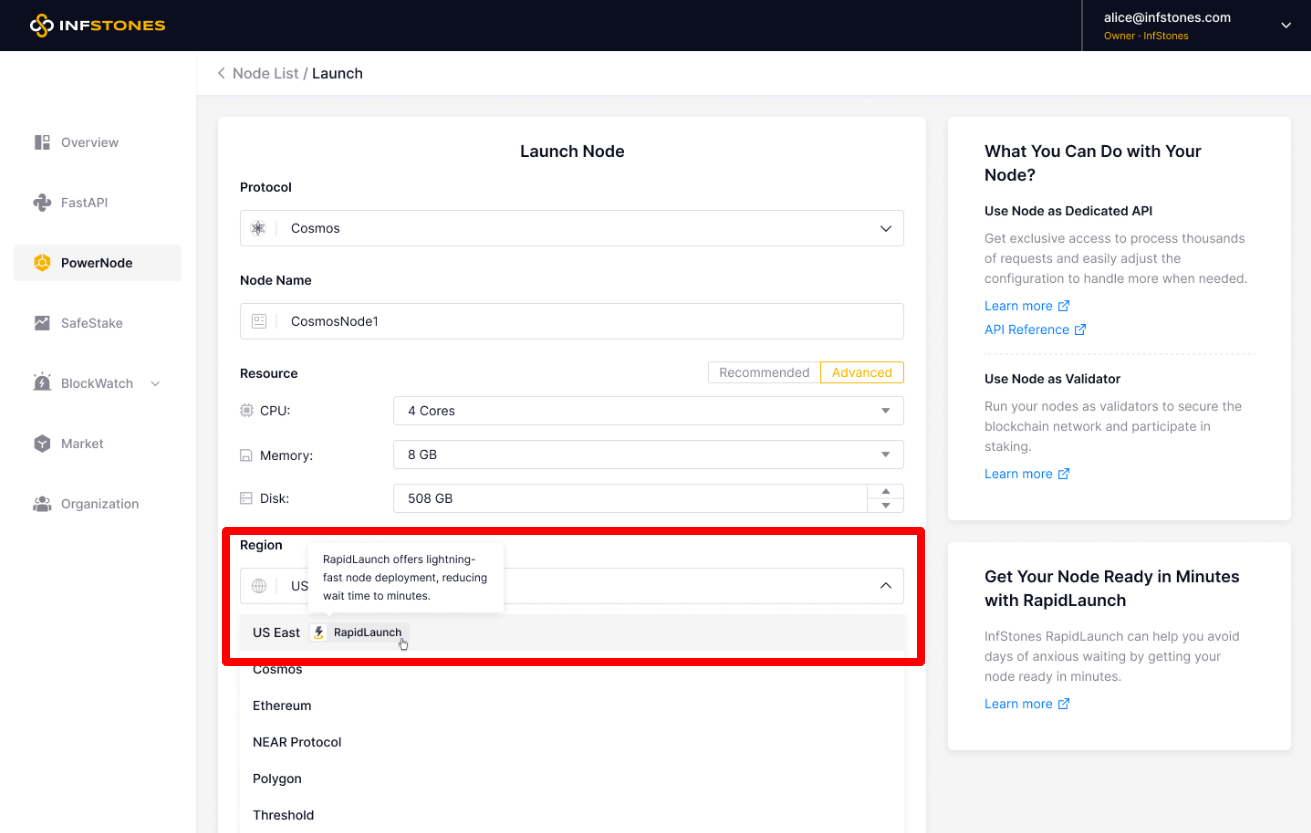
Task: Click the RapidLaunch tooltip text
Action: pyautogui.click(x=405, y=577)
